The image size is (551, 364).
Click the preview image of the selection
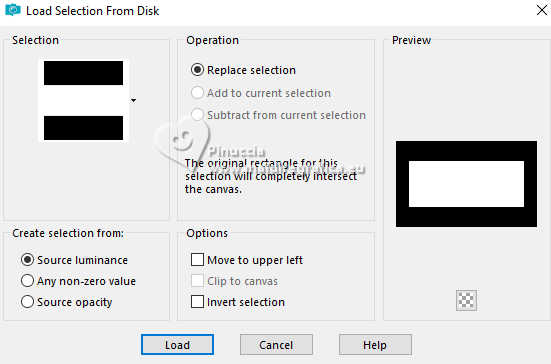point(466,184)
